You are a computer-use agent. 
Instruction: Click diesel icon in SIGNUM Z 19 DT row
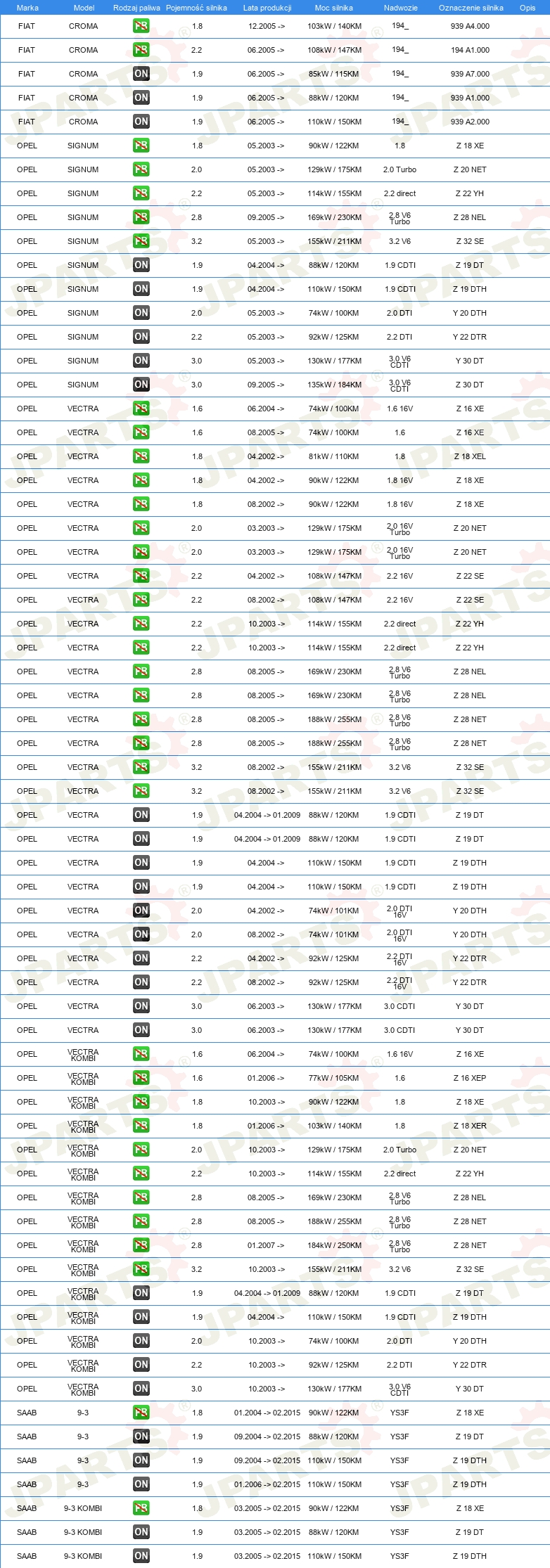(141, 265)
